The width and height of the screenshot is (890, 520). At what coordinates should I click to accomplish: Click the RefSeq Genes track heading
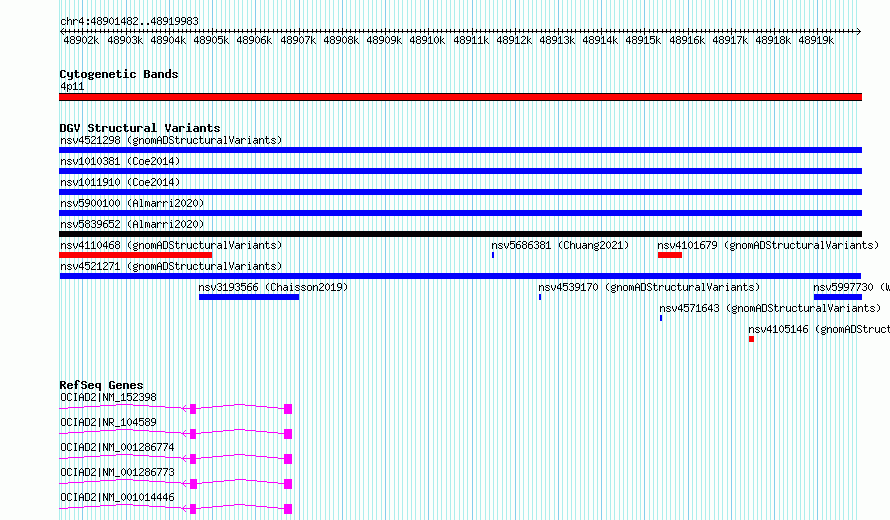(x=101, y=385)
